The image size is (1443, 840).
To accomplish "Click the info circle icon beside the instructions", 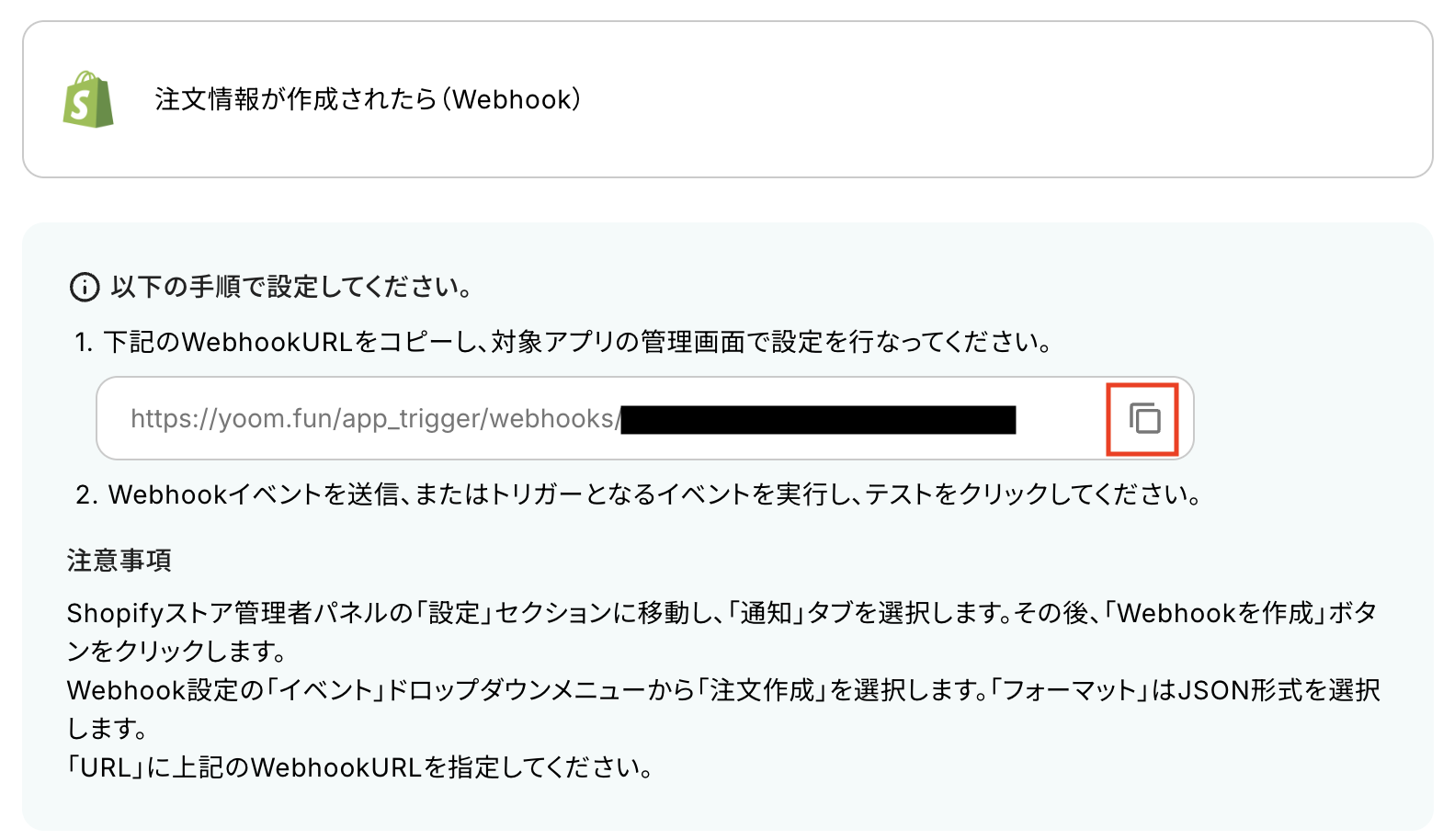I will pos(85,288).
